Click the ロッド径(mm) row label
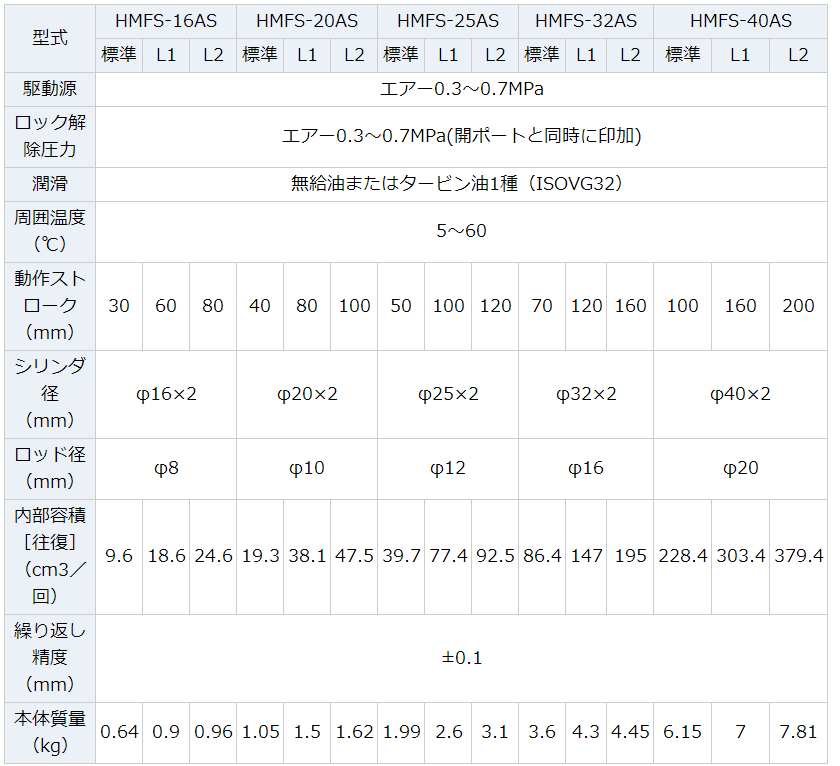The width and height of the screenshot is (840, 766). click(x=50, y=469)
